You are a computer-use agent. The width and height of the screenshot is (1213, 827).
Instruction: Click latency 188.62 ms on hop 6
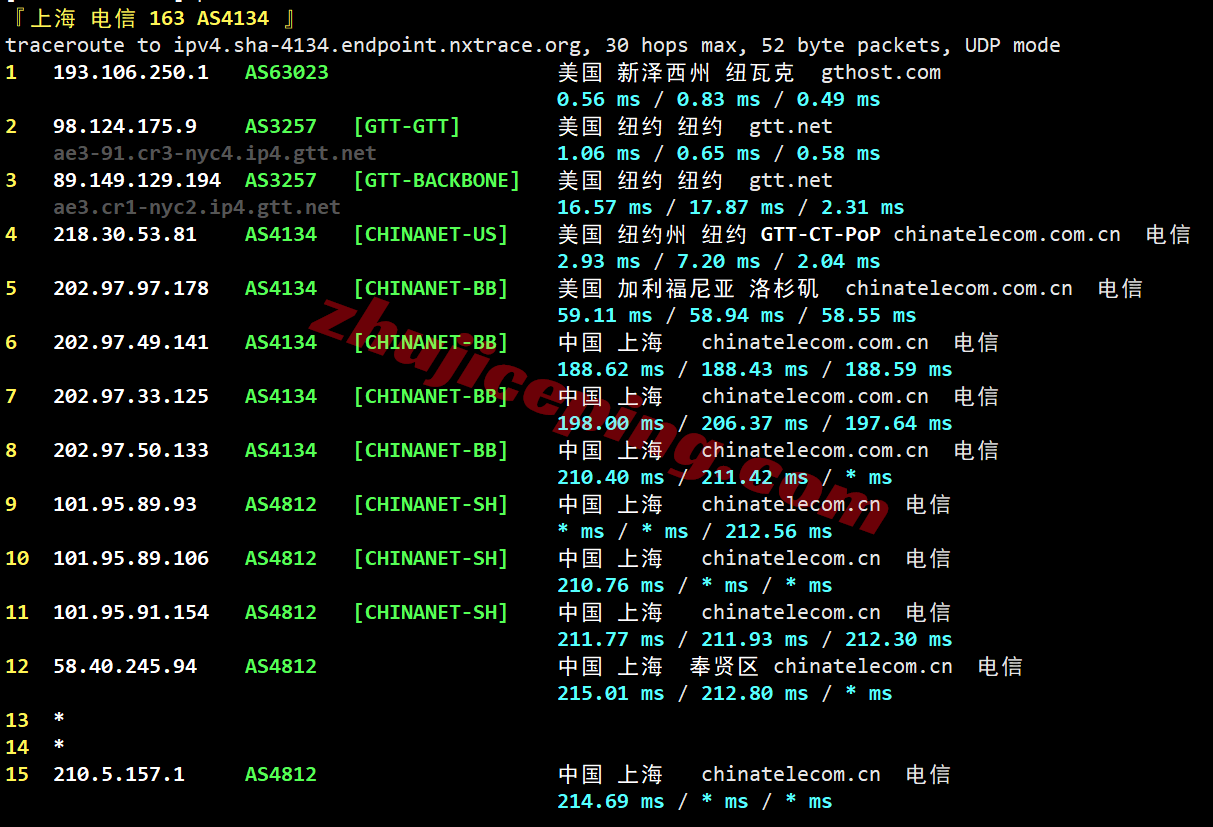tap(611, 369)
